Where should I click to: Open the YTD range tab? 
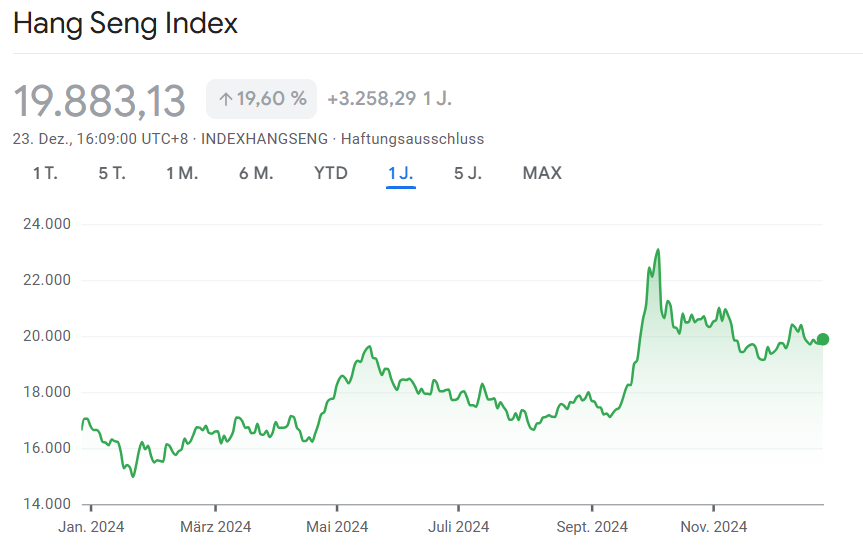pyautogui.click(x=331, y=173)
